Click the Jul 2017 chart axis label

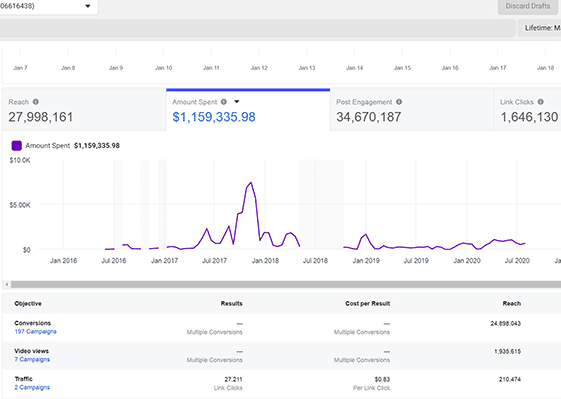tap(214, 261)
